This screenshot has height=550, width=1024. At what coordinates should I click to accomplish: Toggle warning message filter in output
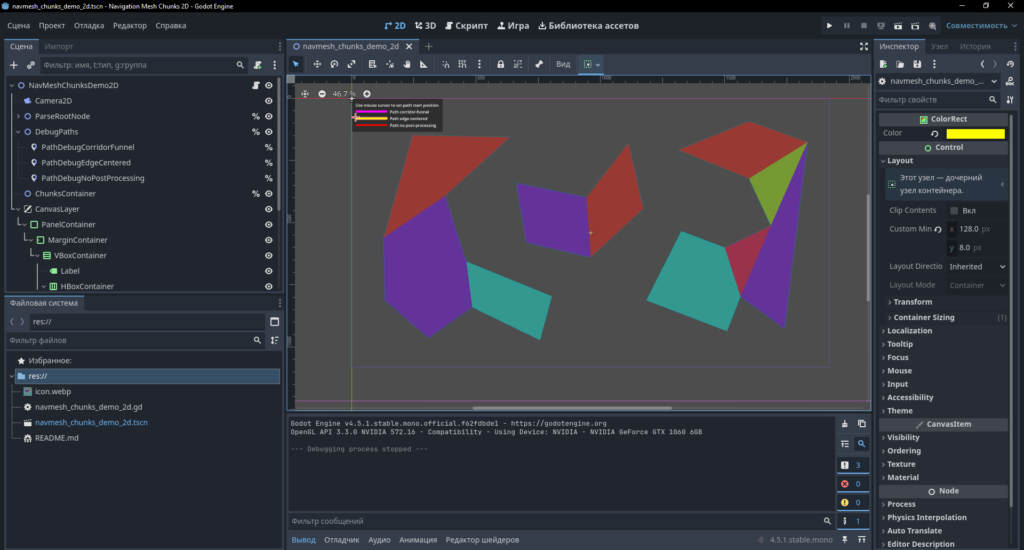[x=852, y=502]
